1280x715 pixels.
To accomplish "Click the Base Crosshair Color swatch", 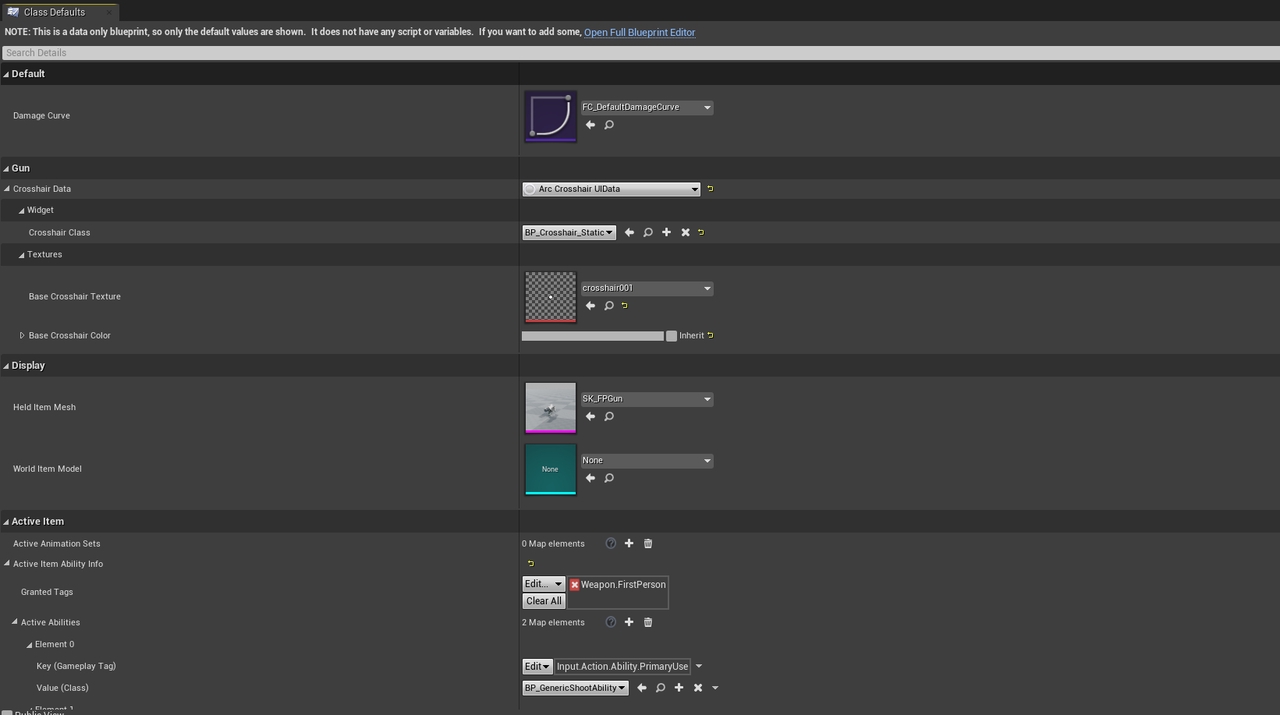I will (592, 336).
